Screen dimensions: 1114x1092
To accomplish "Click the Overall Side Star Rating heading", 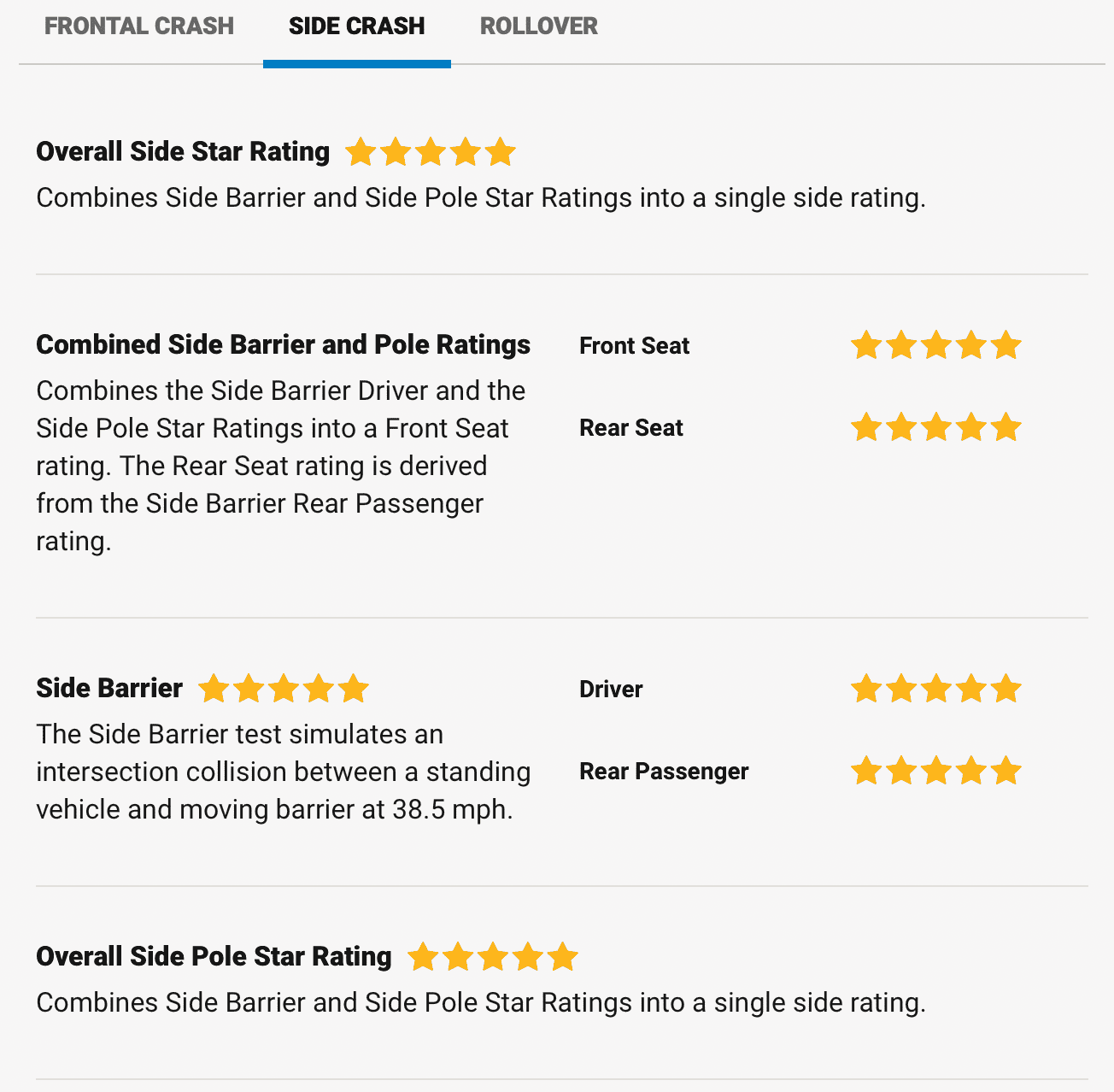I will 183,152.
